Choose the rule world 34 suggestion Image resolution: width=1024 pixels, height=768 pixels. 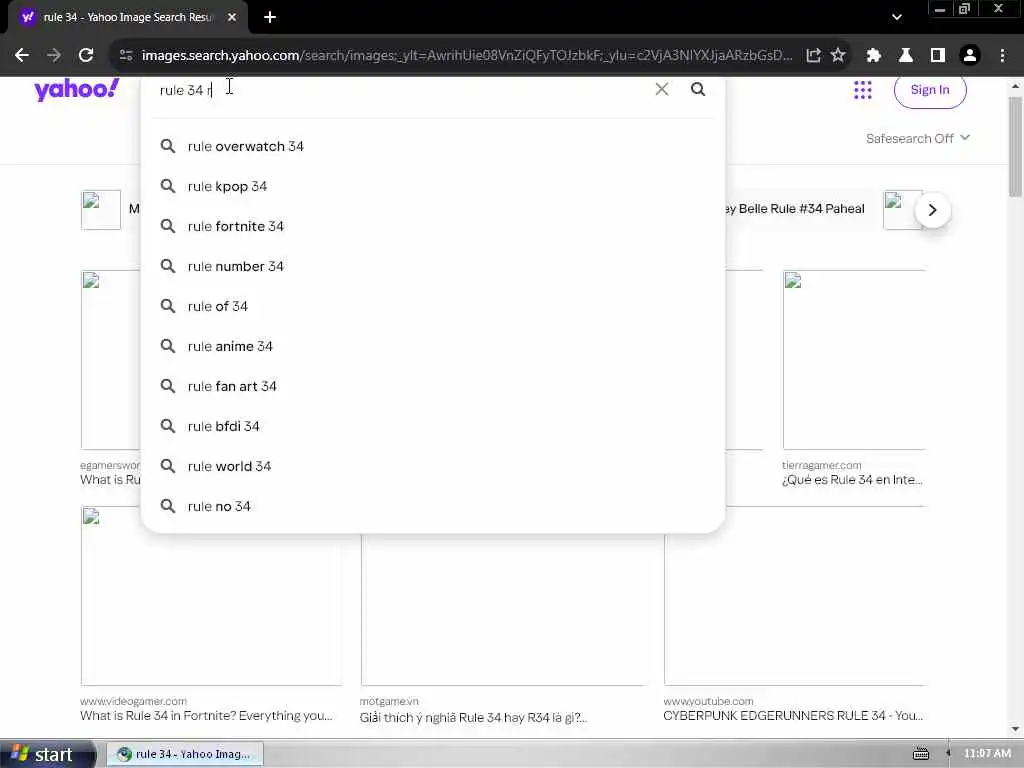point(432,466)
